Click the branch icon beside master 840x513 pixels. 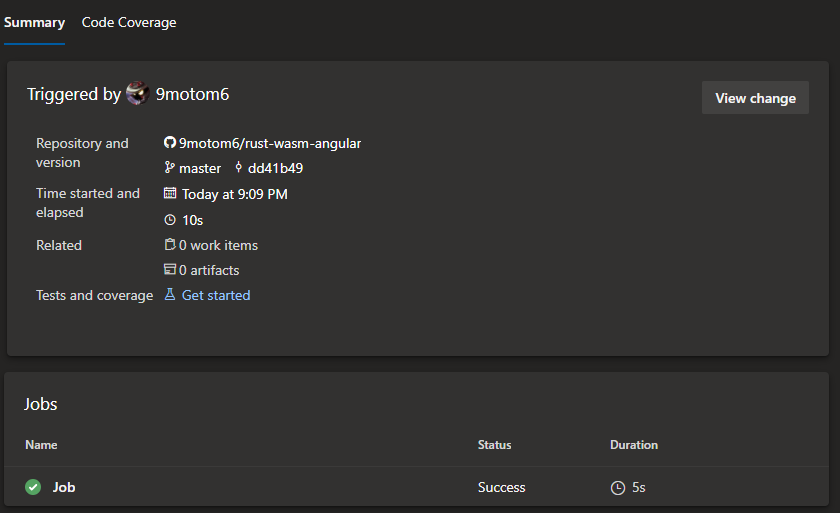[x=169, y=168]
